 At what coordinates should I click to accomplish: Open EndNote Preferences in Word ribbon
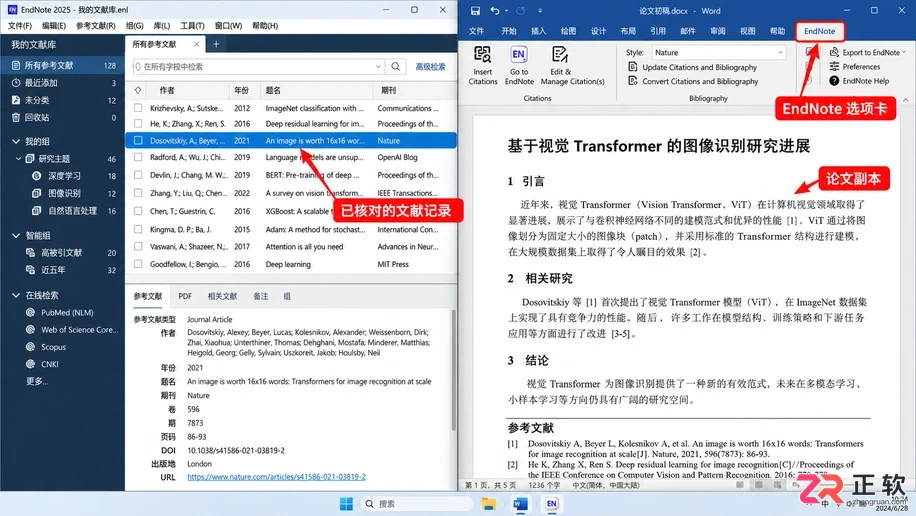(855, 67)
